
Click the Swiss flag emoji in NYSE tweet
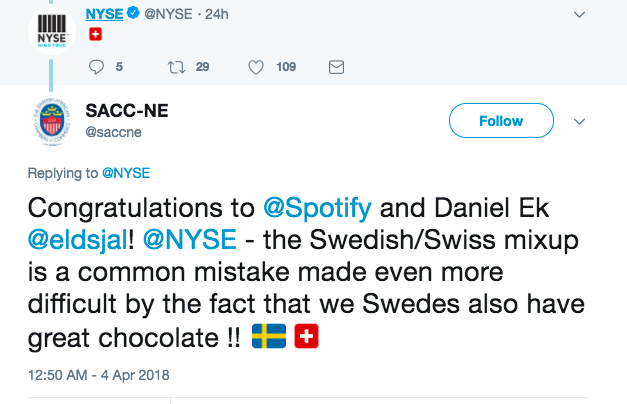click(x=96, y=34)
